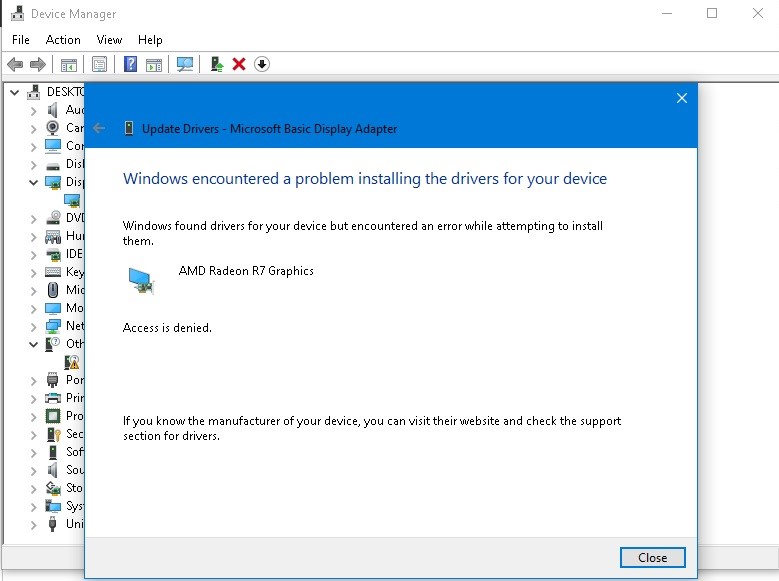Select the display adapter child device under Display adapters
This screenshot has height=581, width=779.
pos(72,200)
